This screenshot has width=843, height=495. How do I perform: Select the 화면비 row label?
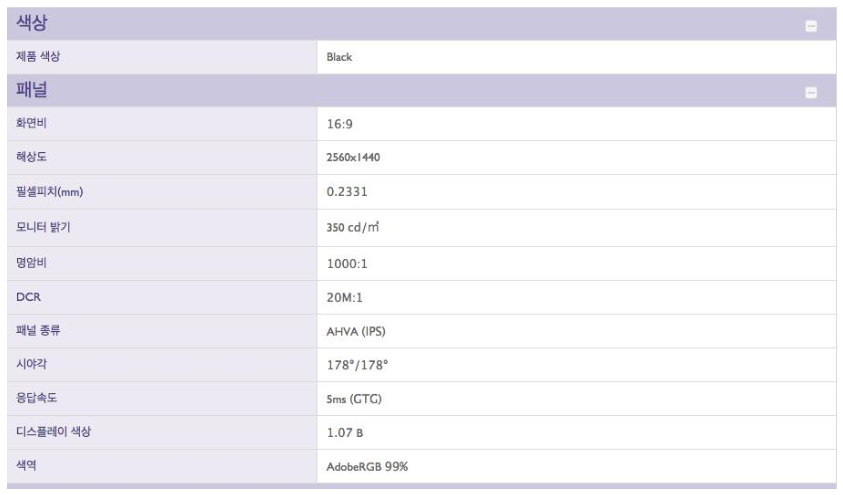(x=31, y=123)
